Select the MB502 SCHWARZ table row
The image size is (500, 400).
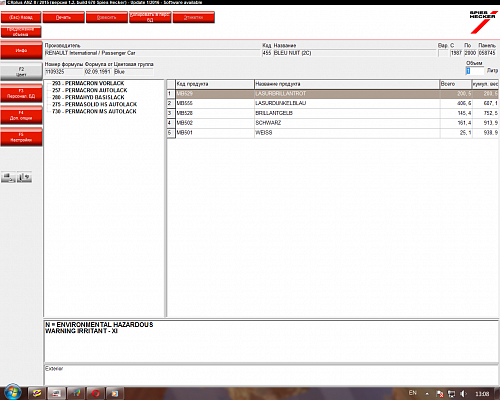click(x=332, y=123)
